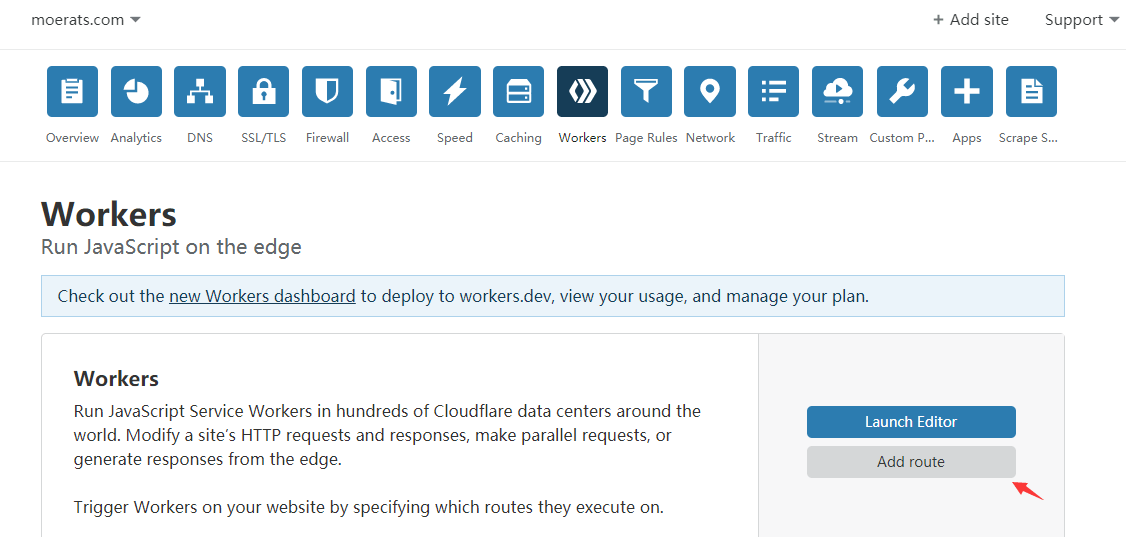Expand the moerats.com site dropdown
Viewport: 1126px width, 537px height.
tap(86, 20)
